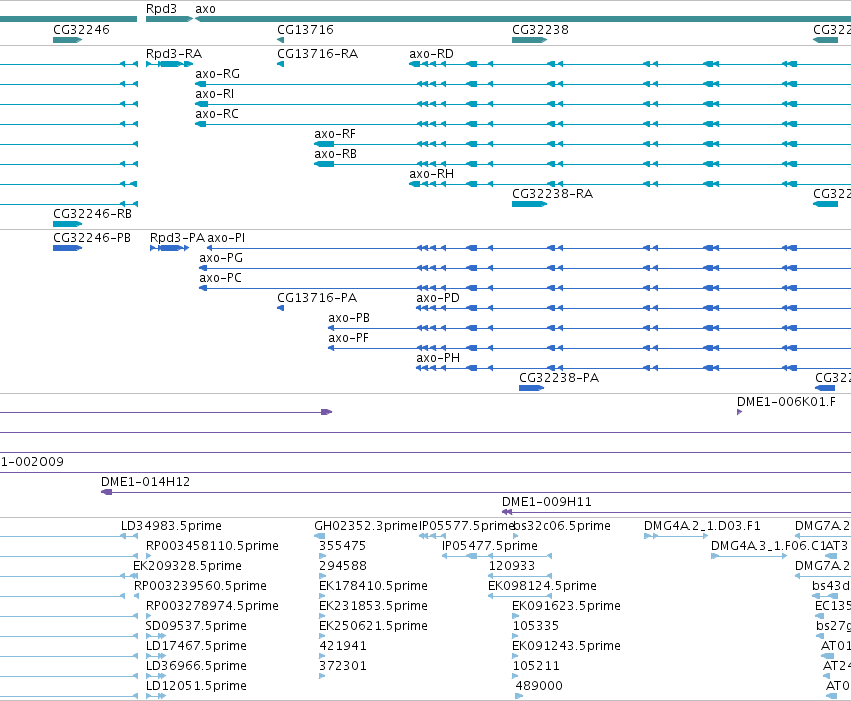Select the 489000 feature label
Screen dimensions: 851x701
pyautogui.click(x=539, y=686)
